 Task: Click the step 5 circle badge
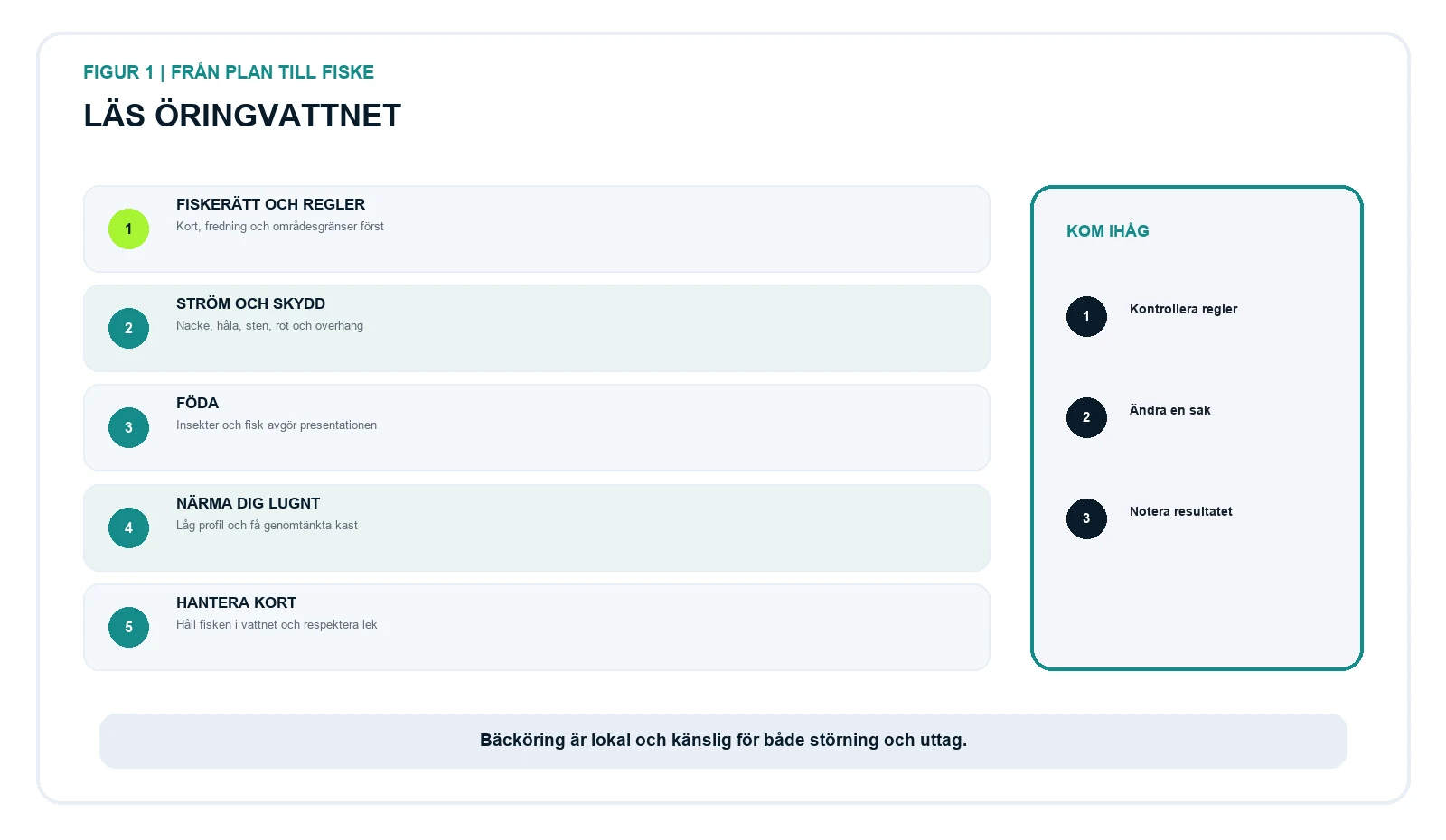tap(128, 627)
